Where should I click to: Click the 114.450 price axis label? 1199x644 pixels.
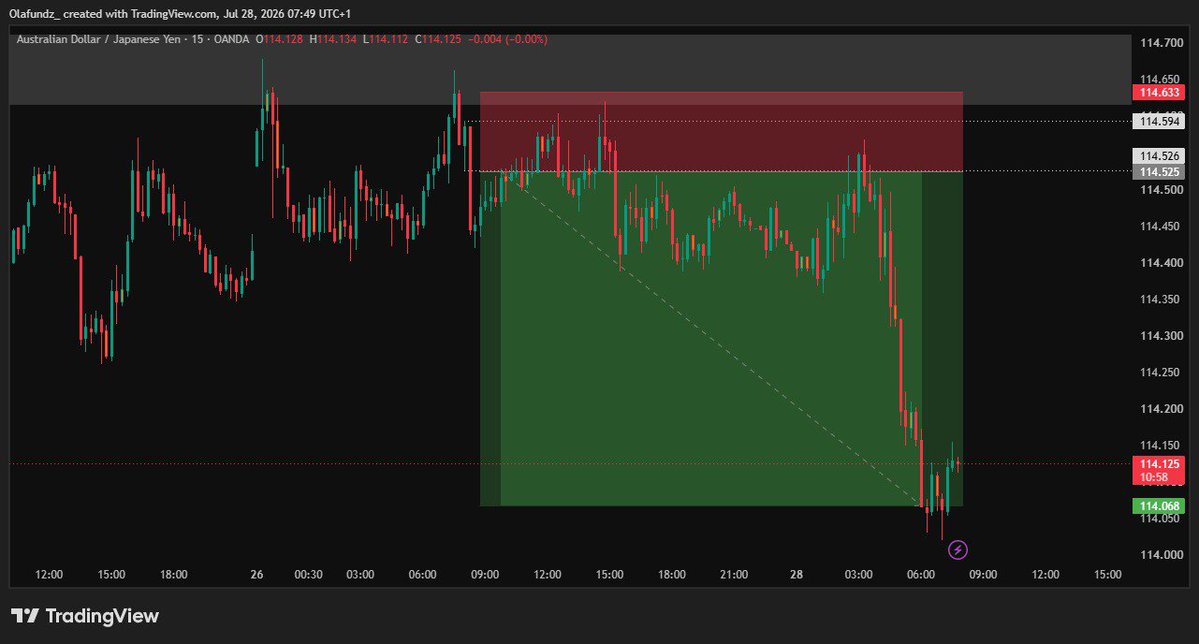click(x=1162, y=226)
